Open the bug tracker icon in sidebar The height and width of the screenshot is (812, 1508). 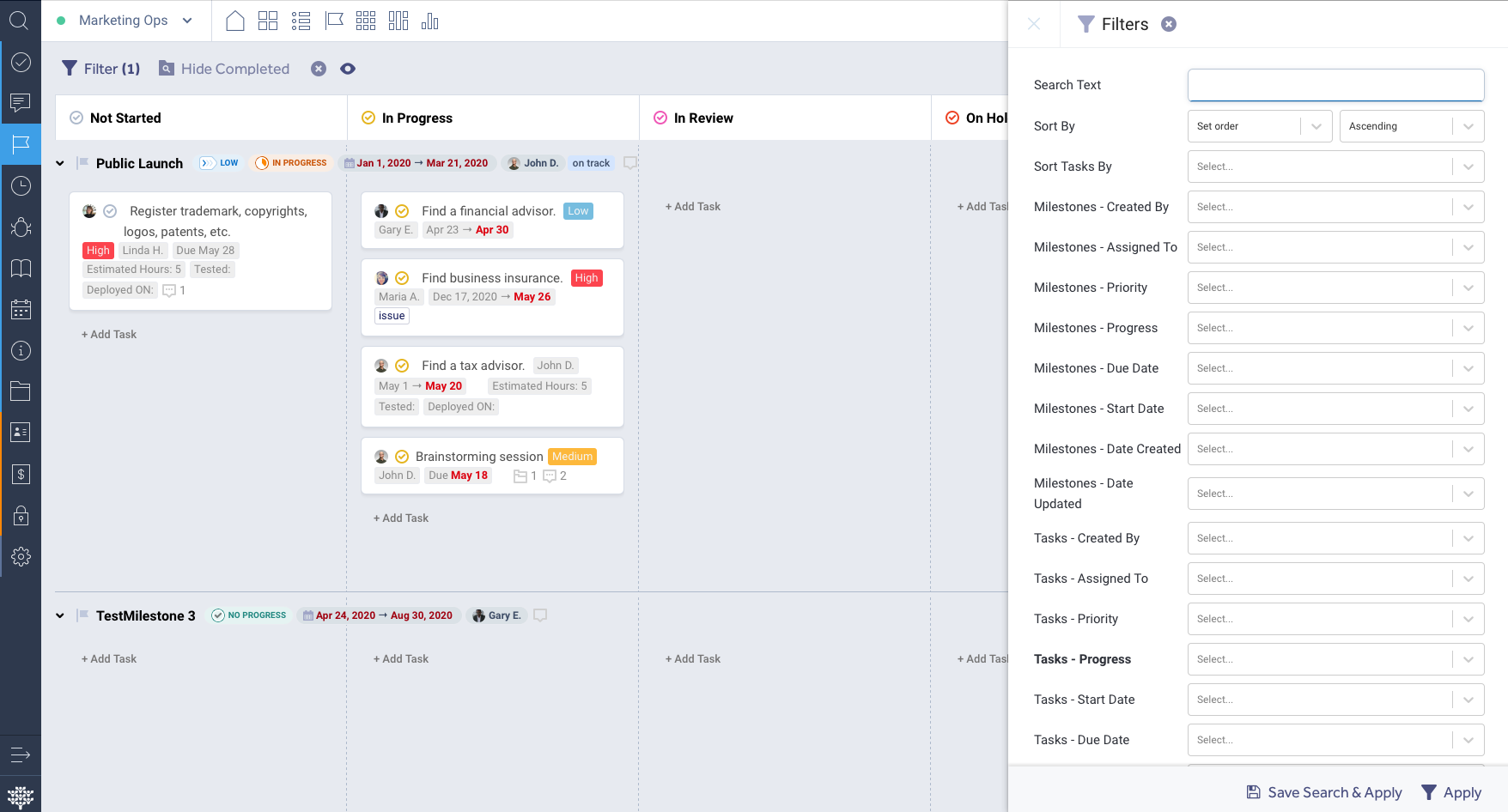coord(21,227)
